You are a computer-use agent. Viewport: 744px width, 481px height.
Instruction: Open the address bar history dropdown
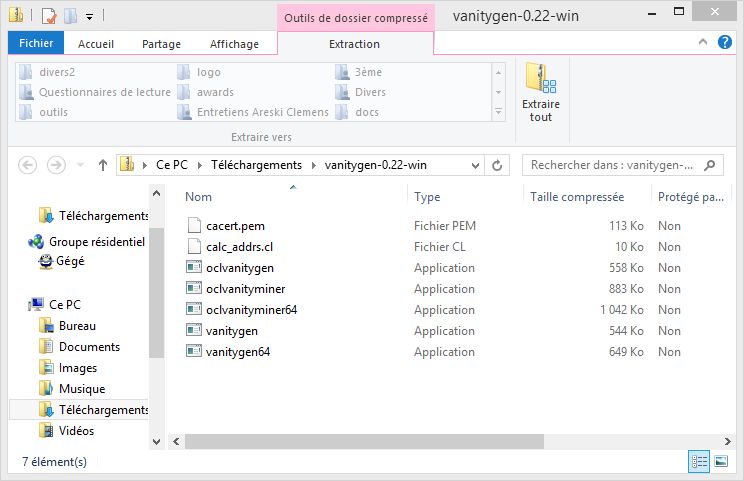click(475, 166)
